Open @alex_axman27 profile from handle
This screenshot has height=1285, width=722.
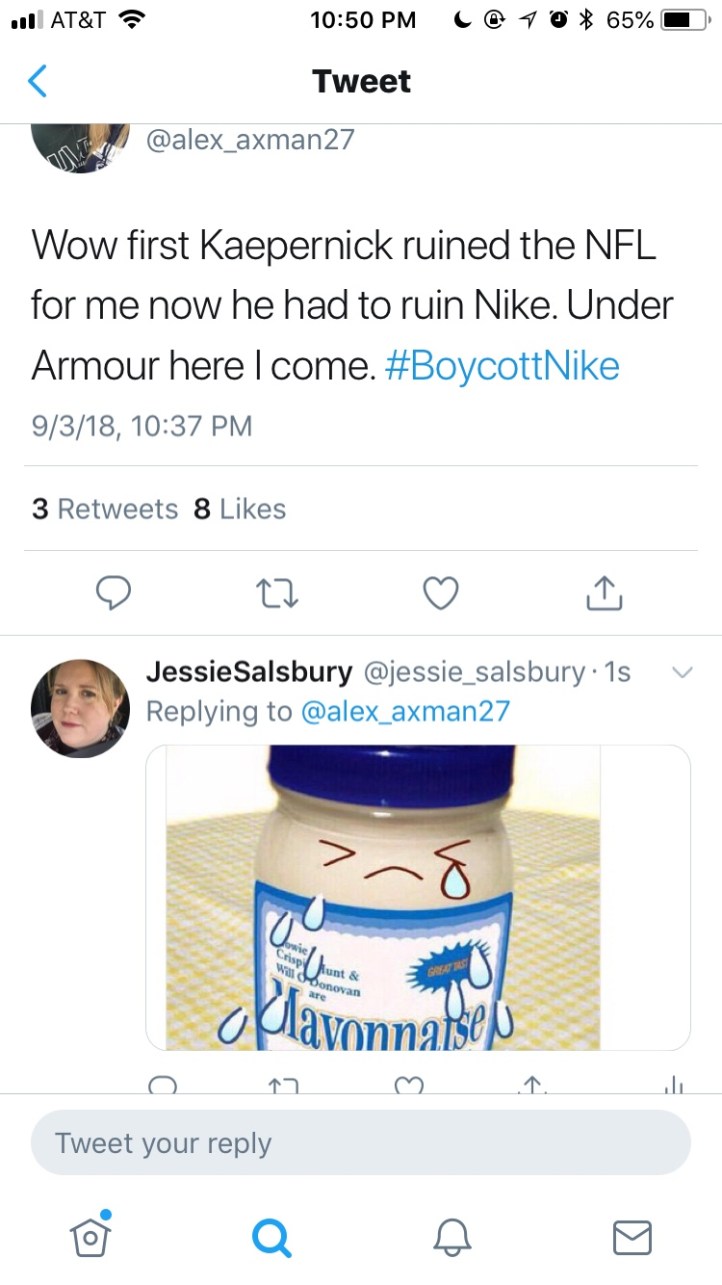250,139
